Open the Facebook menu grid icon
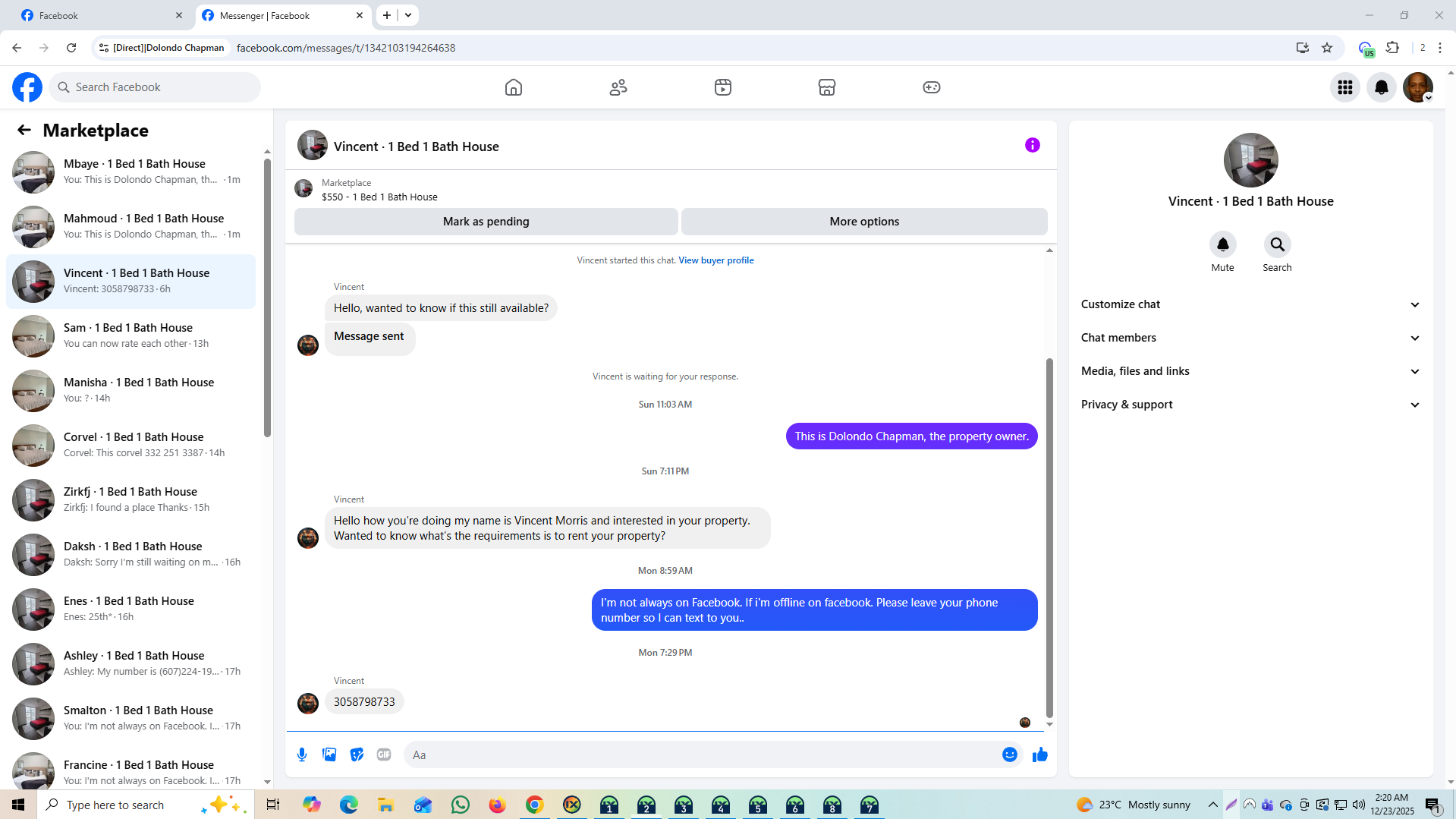 click(1345, 87)
